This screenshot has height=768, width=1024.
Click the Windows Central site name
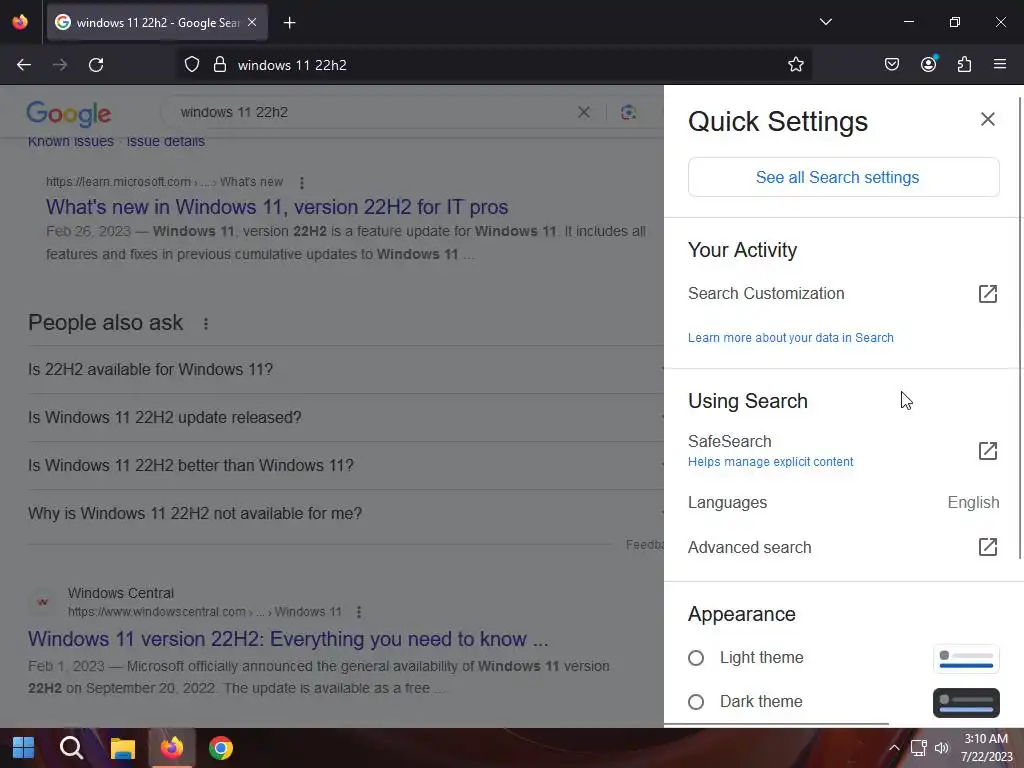pyautogui.click(x=121, y=594)
